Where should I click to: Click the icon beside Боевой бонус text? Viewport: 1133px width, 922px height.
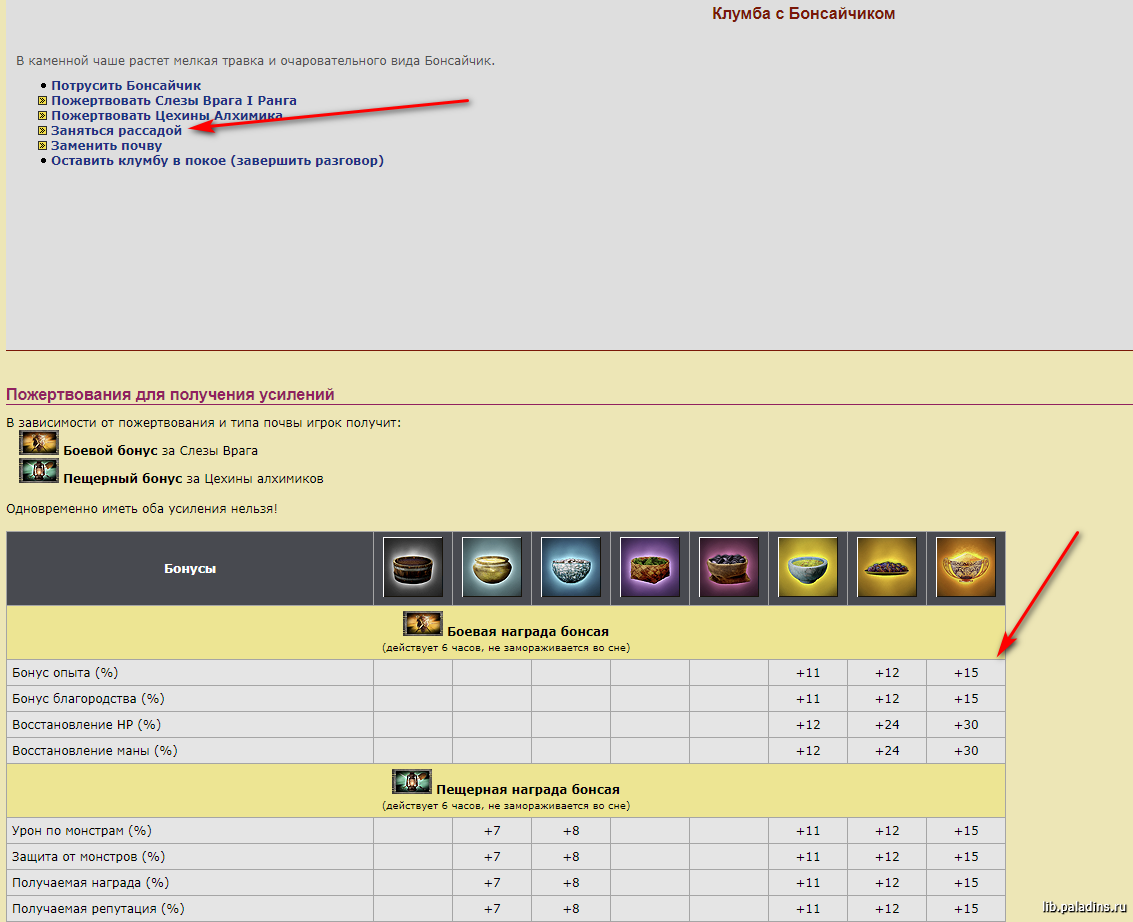pyautogui.click(x=39, y=444)
